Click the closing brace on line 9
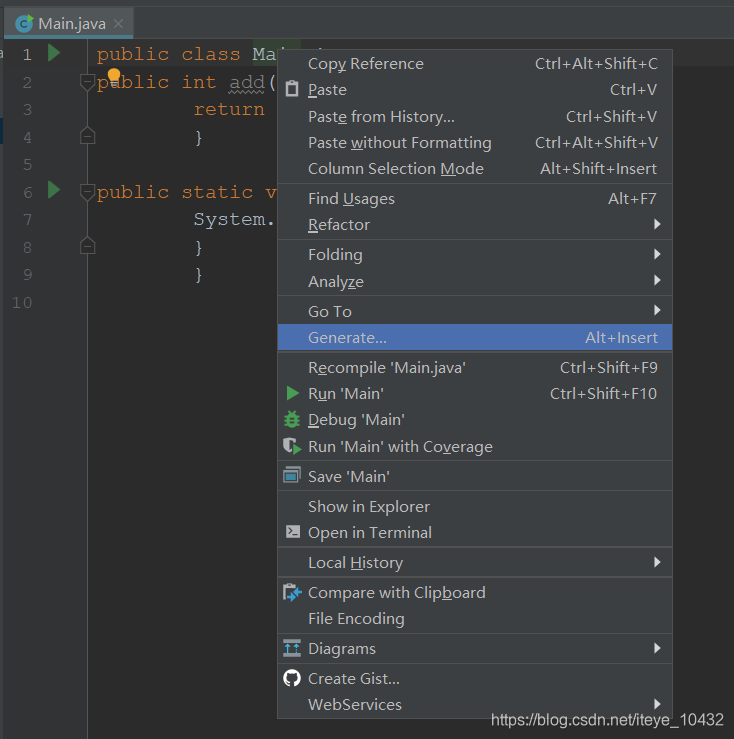Screen dimensions: 734x739 pyautogui.click(x=199, y=274)
